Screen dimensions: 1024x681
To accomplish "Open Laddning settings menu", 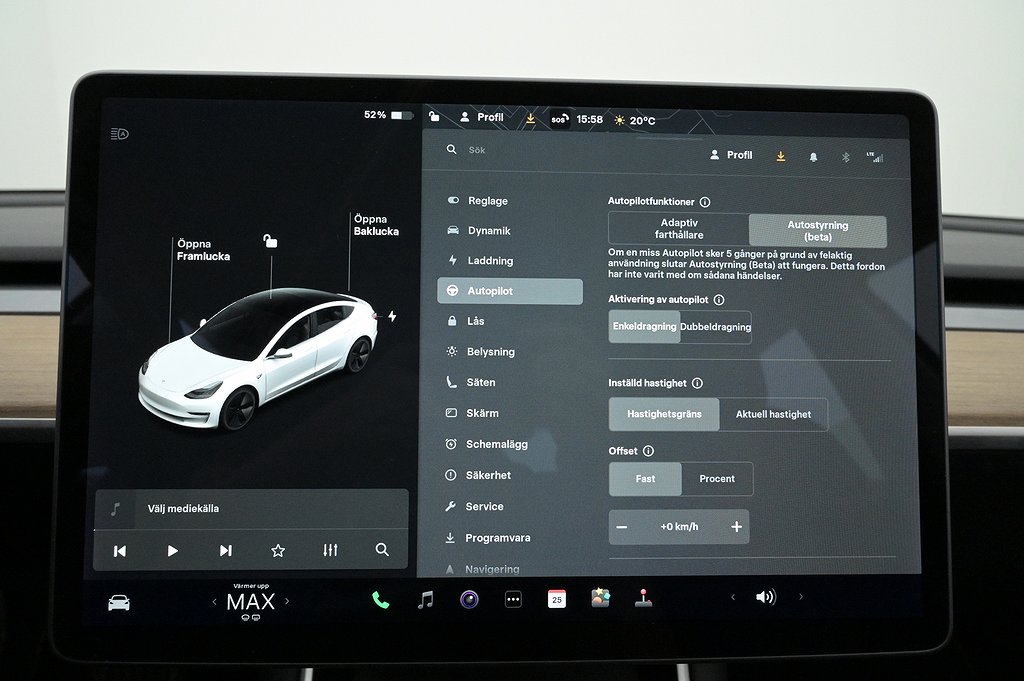I will [x=490, y=261].
